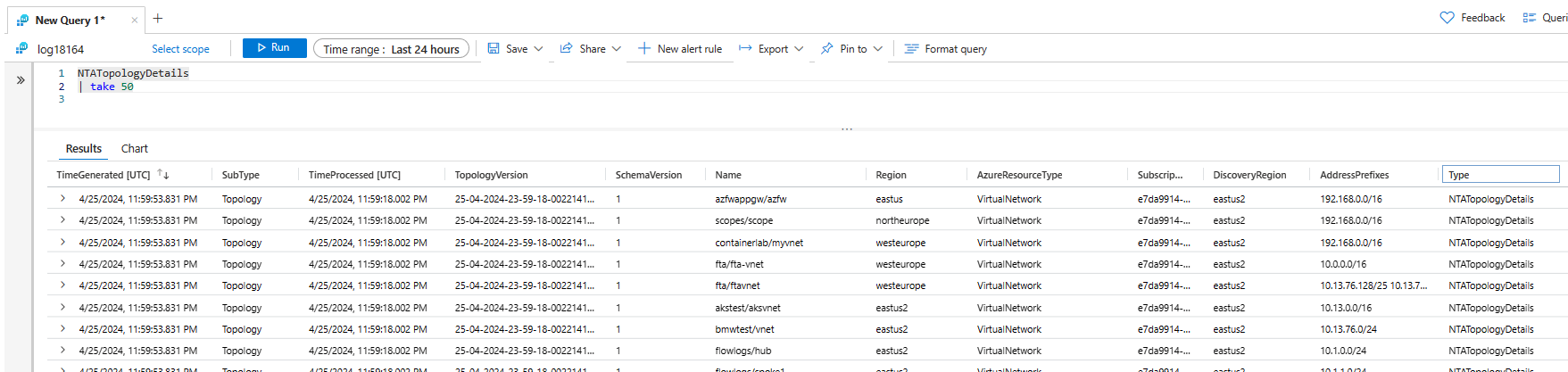Screen dimensions: 1568x372
Task: Switch to the Results tab
Action: pyautogui.click(x=84, y=149)
